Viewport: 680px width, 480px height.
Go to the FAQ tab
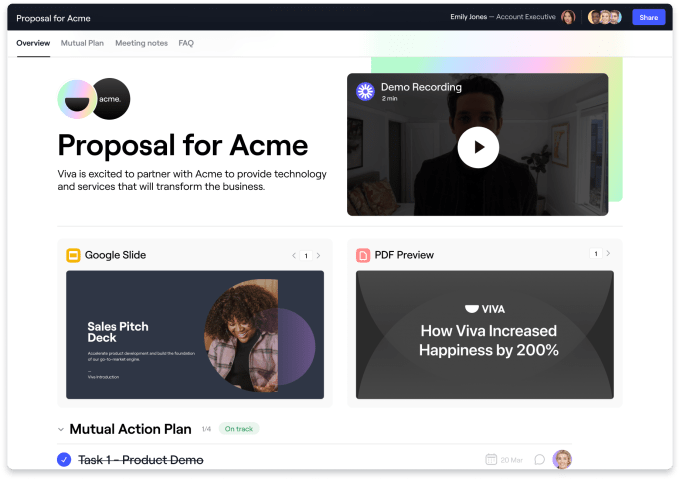[186, 43]
